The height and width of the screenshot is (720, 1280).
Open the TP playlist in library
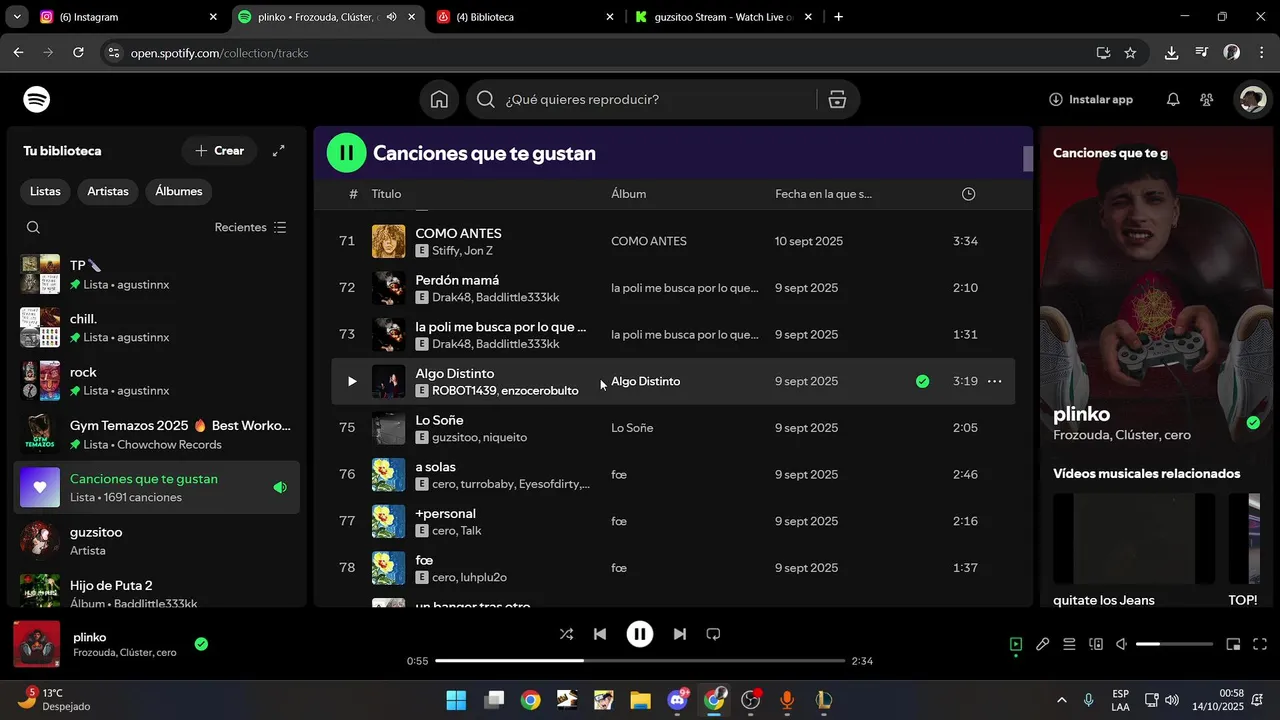(x=157, y=275)
